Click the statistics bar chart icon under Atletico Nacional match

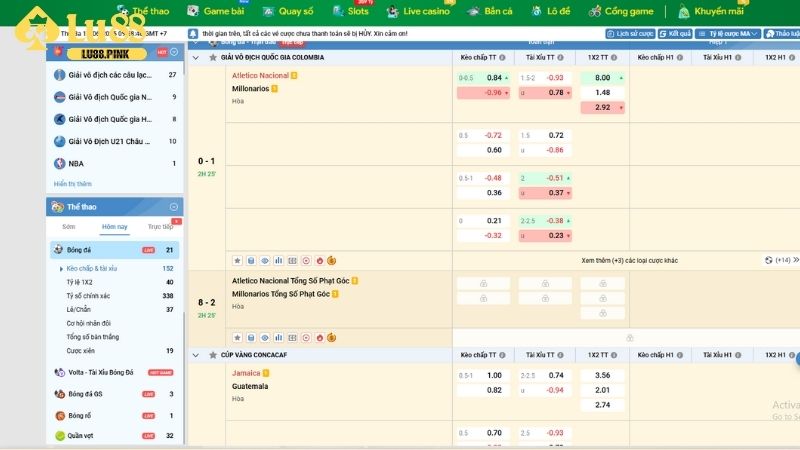click(279, 259)
